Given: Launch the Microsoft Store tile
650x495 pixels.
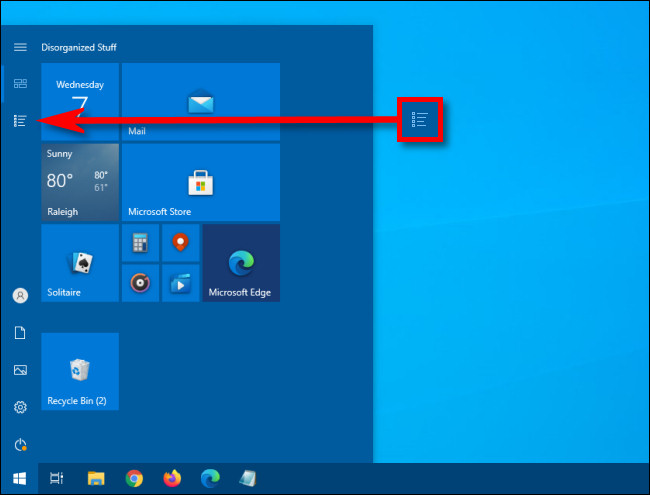Looking at the screenshot, I should (x=201, y=181).
